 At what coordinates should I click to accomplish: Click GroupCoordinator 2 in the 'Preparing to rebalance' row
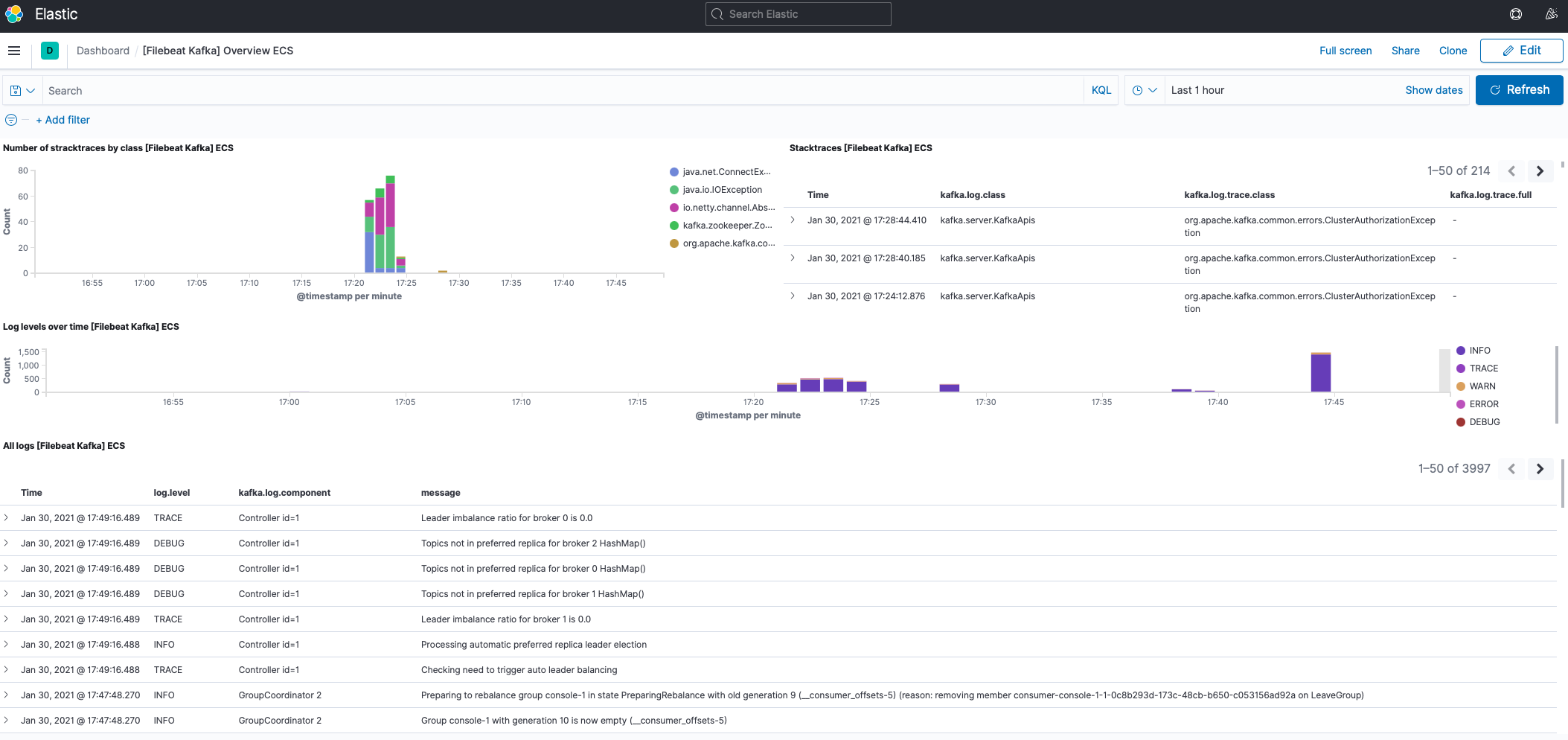(280, 695)
